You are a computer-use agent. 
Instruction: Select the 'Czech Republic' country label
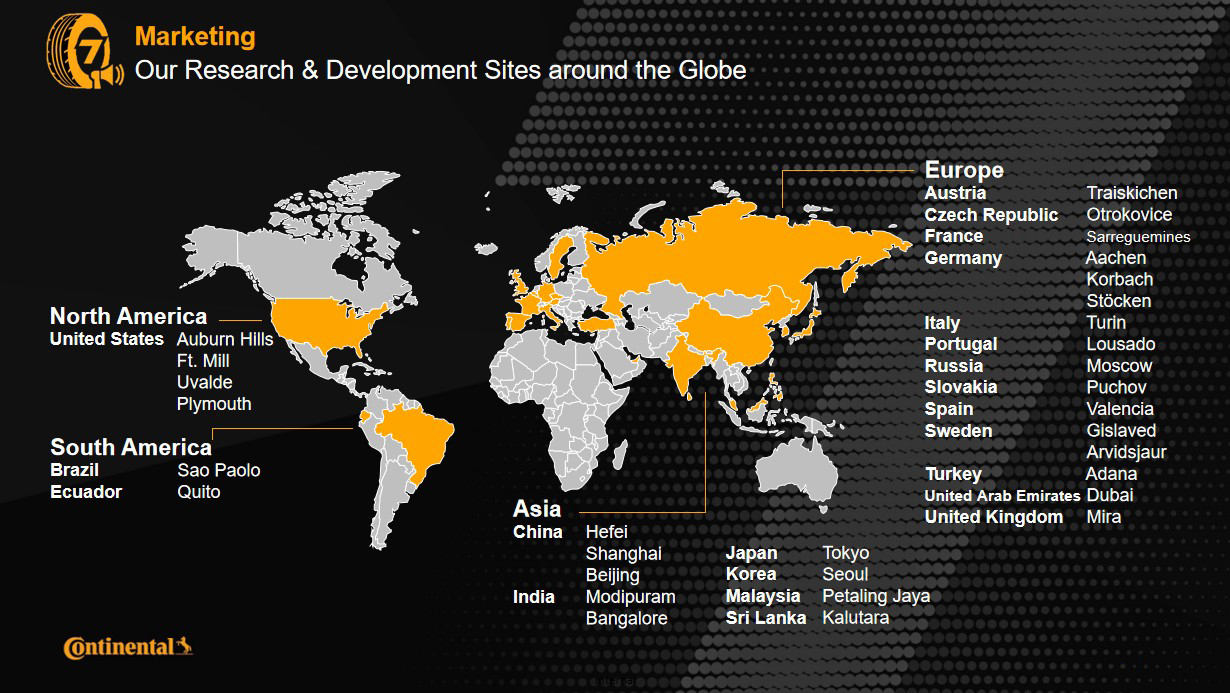[x=991, y=215]
